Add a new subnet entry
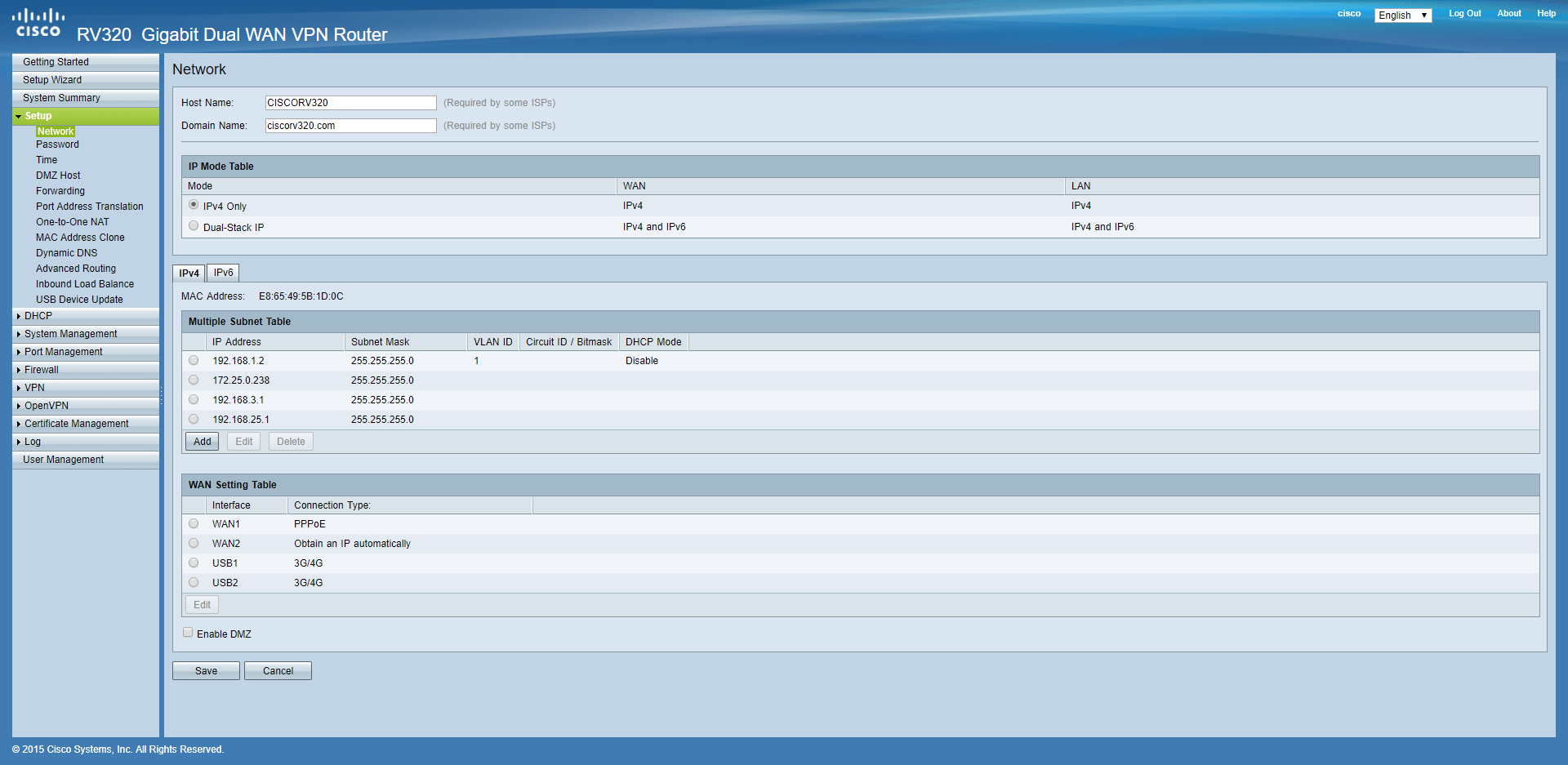This screenshot has width=1568, height=765. (201, 441)
